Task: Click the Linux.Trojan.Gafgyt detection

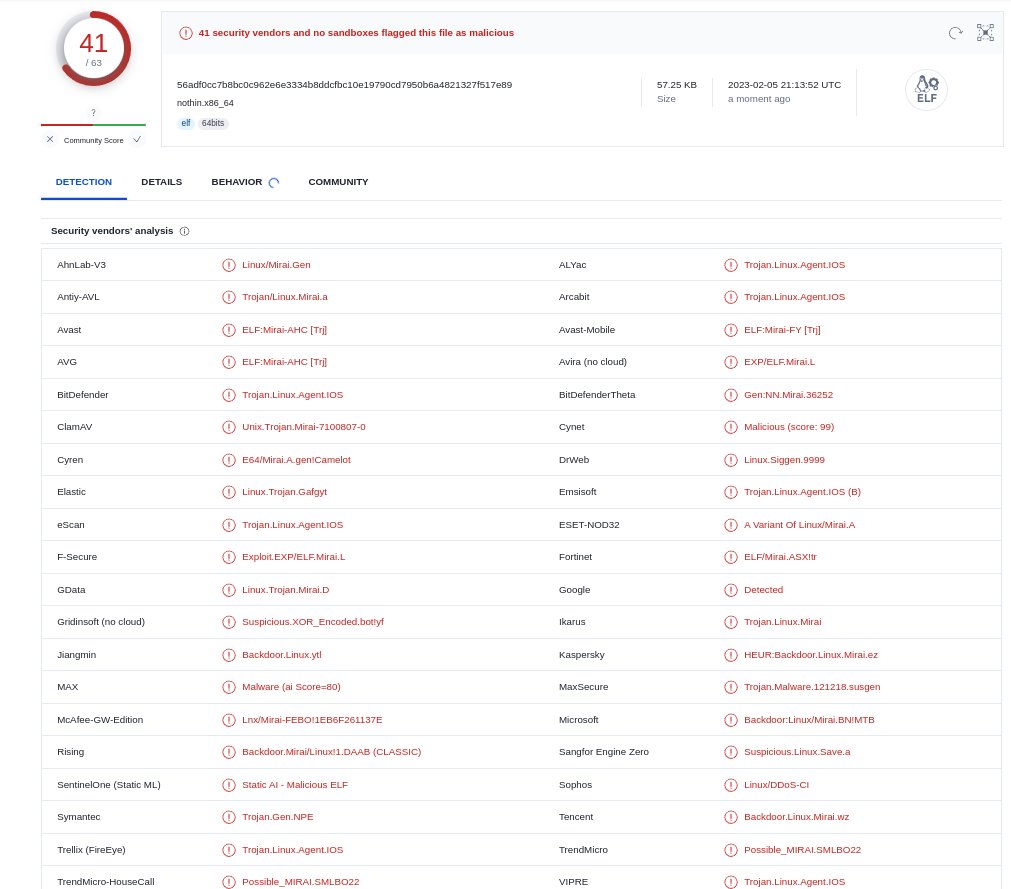Action: click(284, 492)
